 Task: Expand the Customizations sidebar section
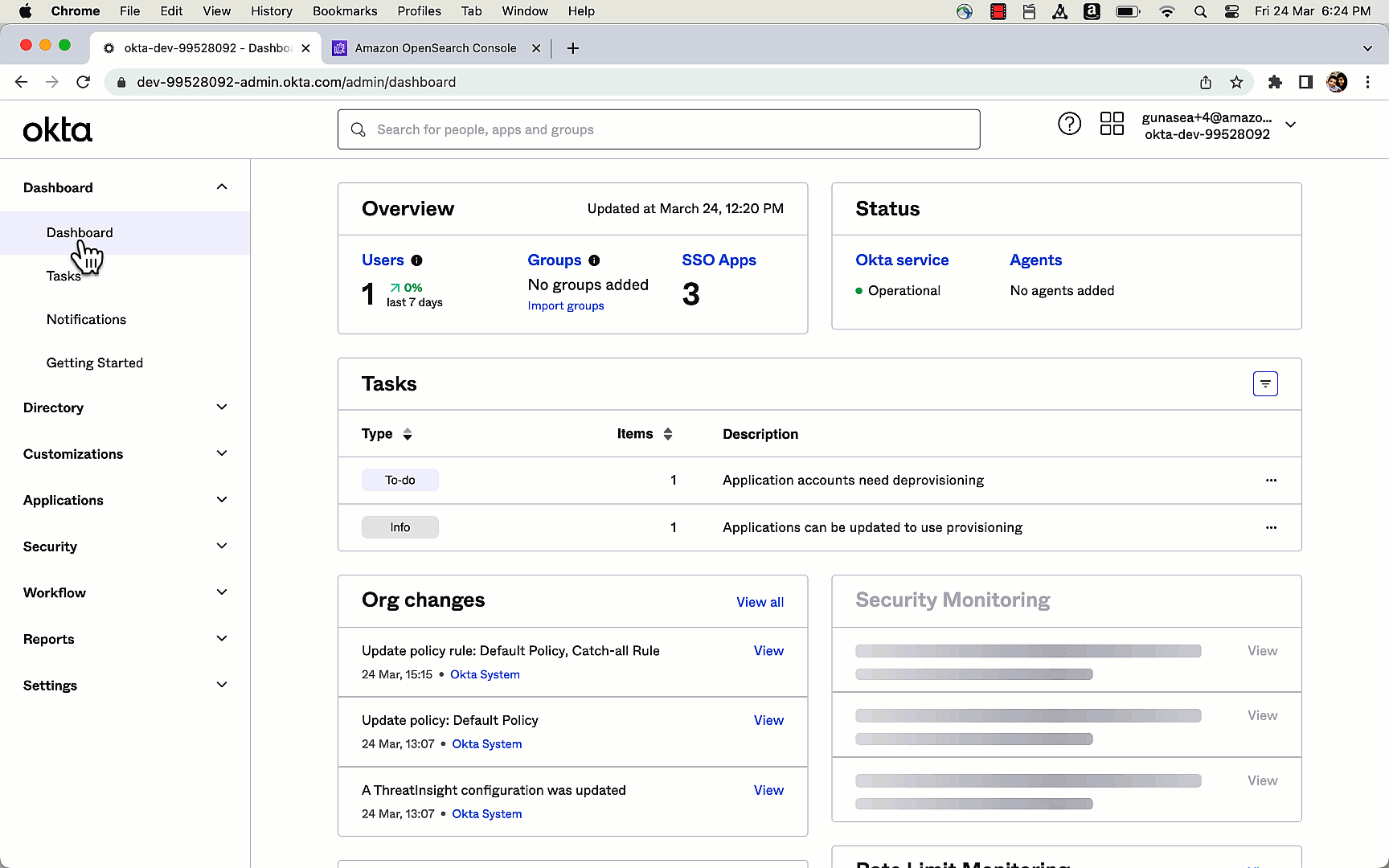point(222,454)
